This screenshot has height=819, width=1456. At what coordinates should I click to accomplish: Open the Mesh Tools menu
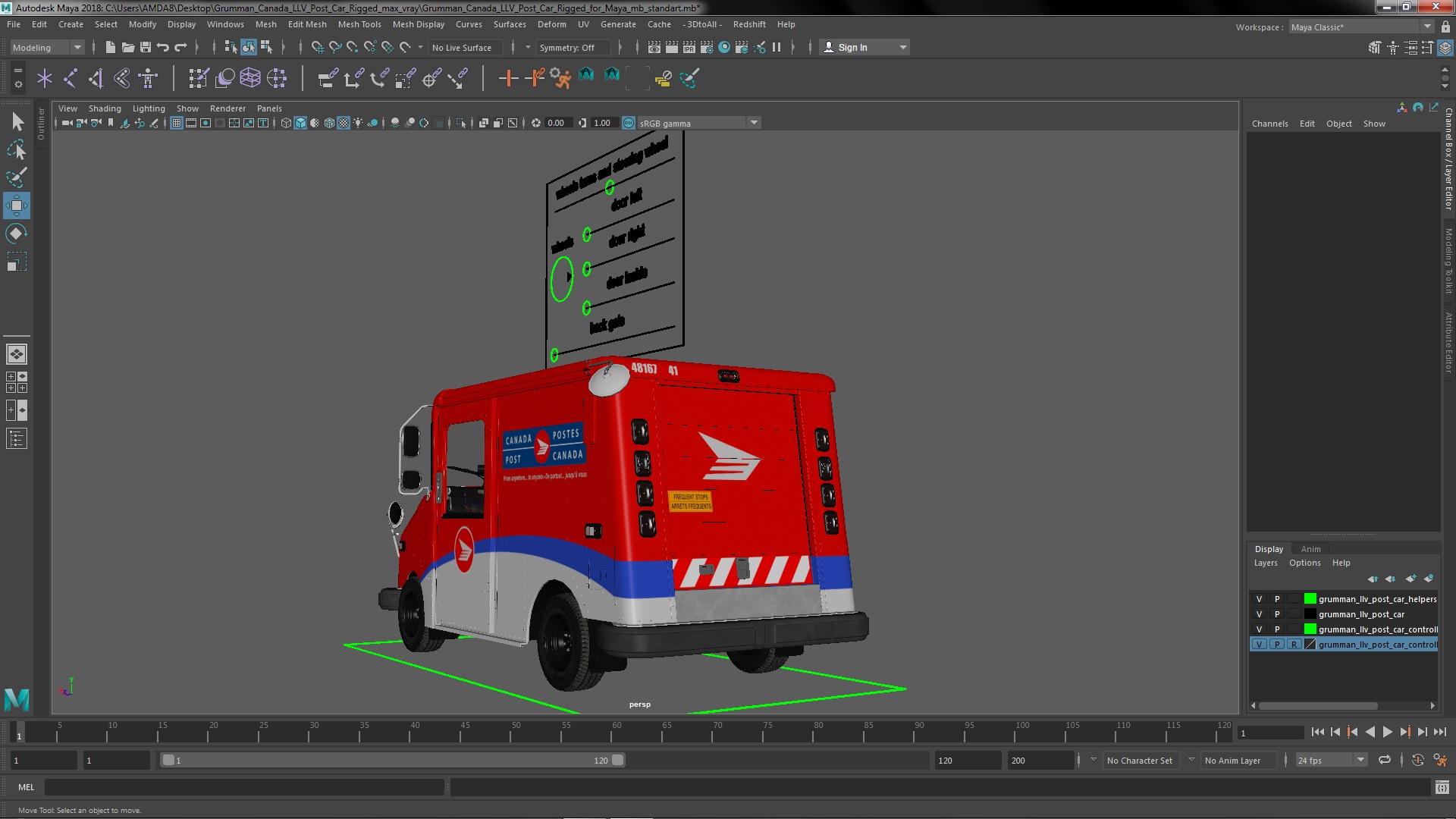pyautogui.click(x=359, y=24)
